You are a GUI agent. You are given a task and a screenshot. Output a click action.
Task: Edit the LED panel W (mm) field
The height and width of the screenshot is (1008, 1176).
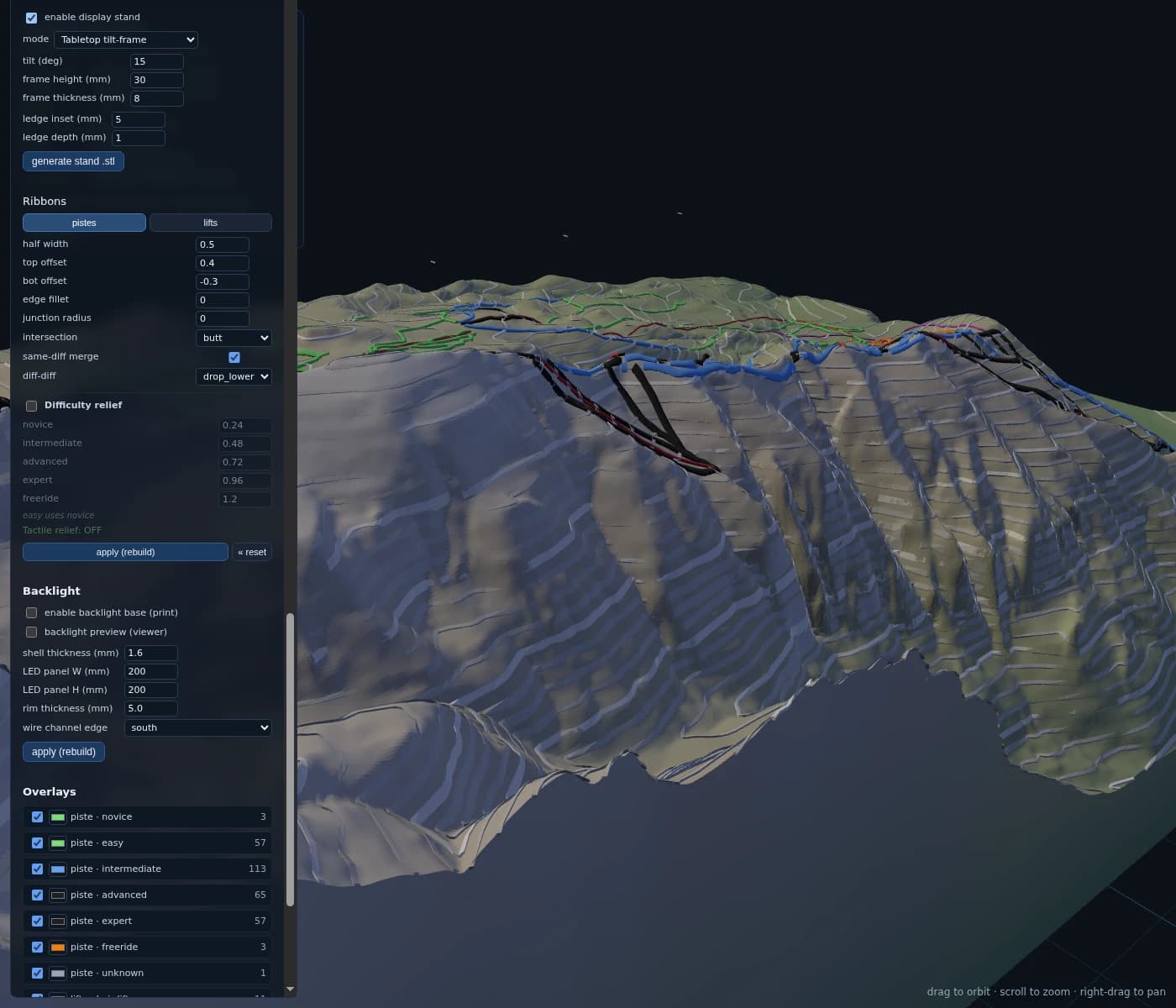[150, 671]
